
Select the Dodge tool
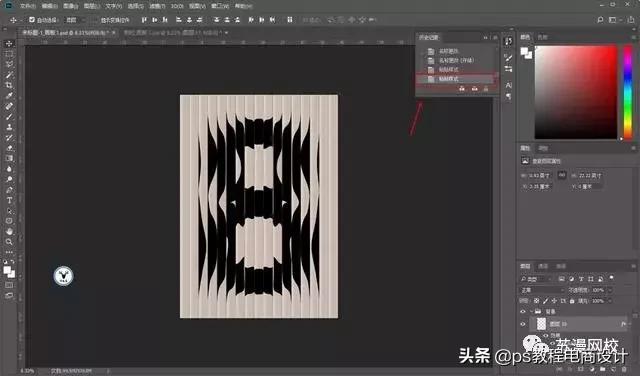tap(9, 179)
